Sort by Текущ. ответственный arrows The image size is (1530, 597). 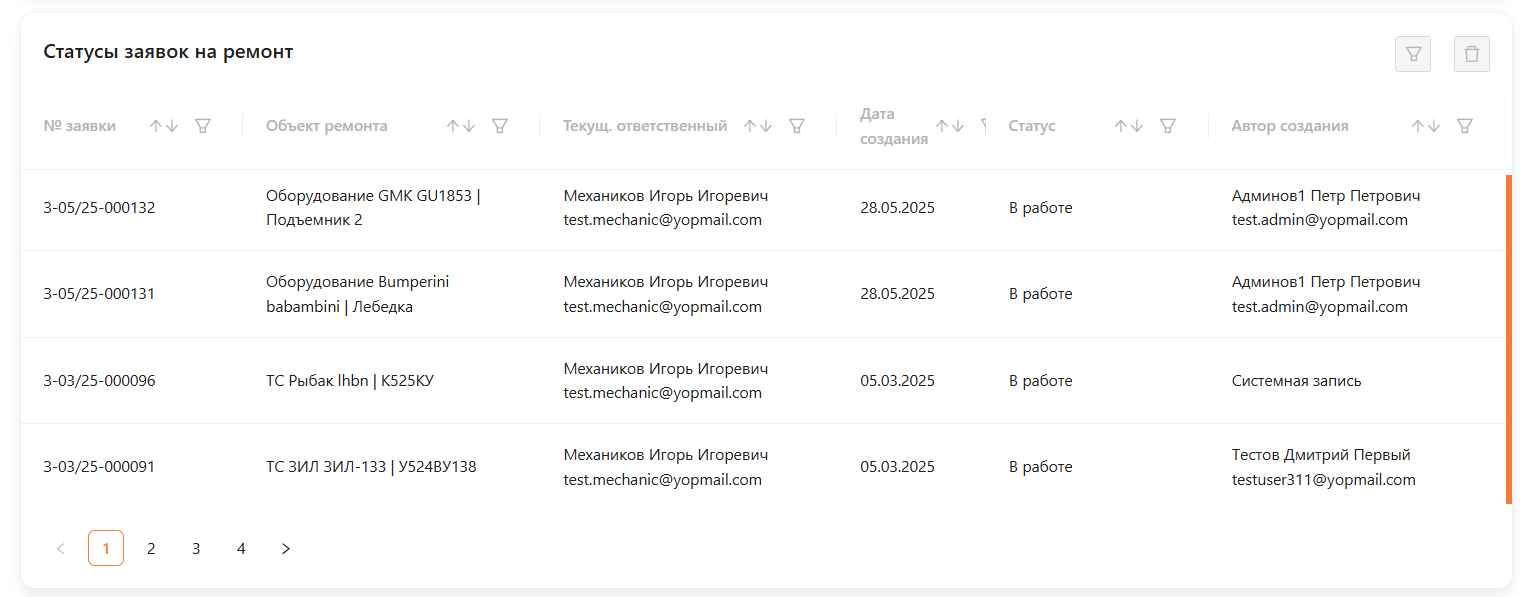tap(758, 126)
